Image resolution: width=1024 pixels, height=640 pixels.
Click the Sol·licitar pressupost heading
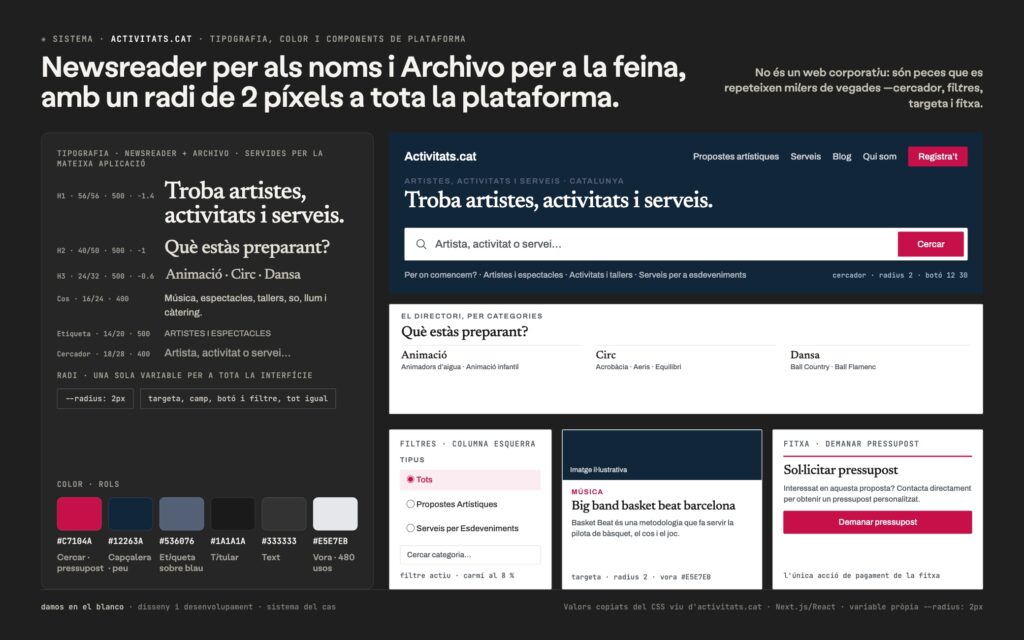tap(840, 470)
